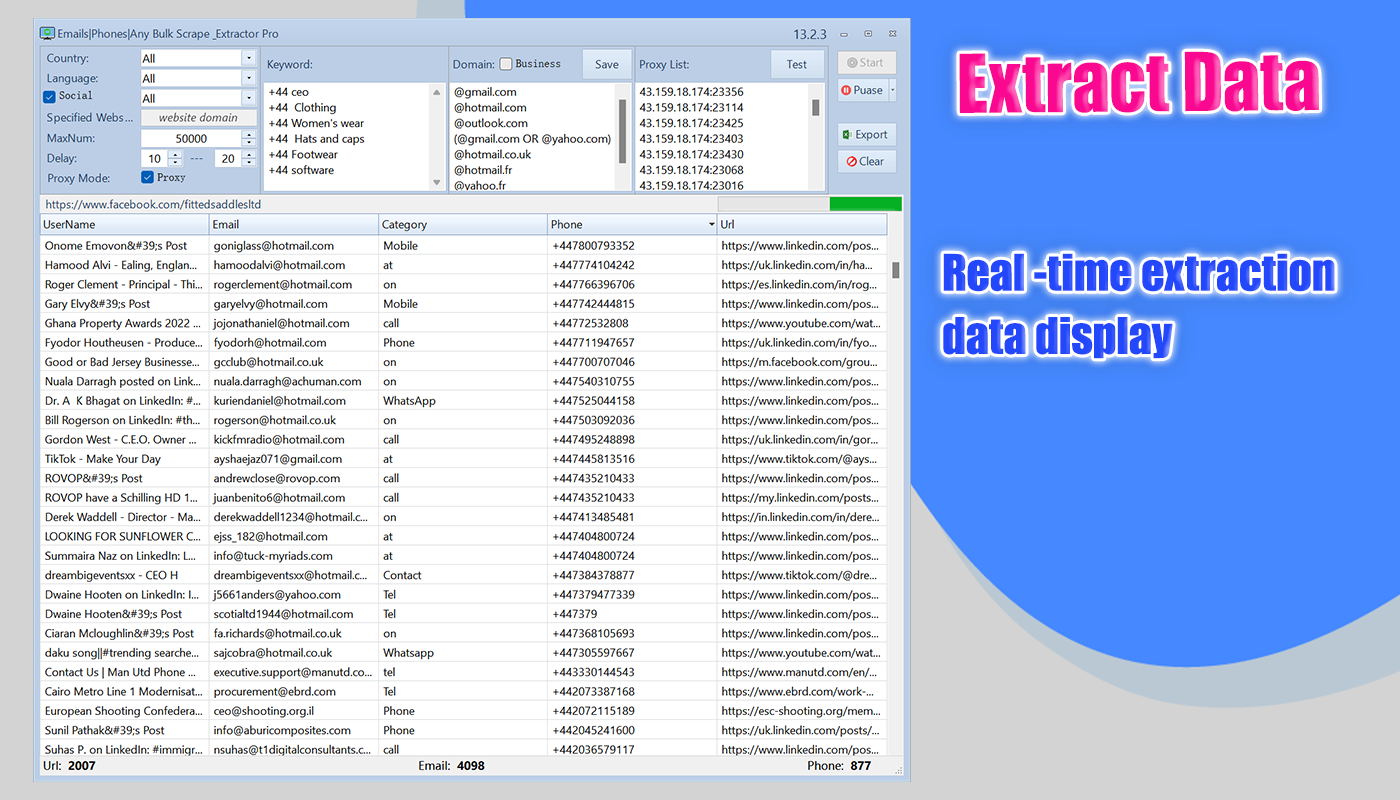This screenshot has height=800, width=1400.
Task: Open the Social platform dropdown
Action: (248, 98)
